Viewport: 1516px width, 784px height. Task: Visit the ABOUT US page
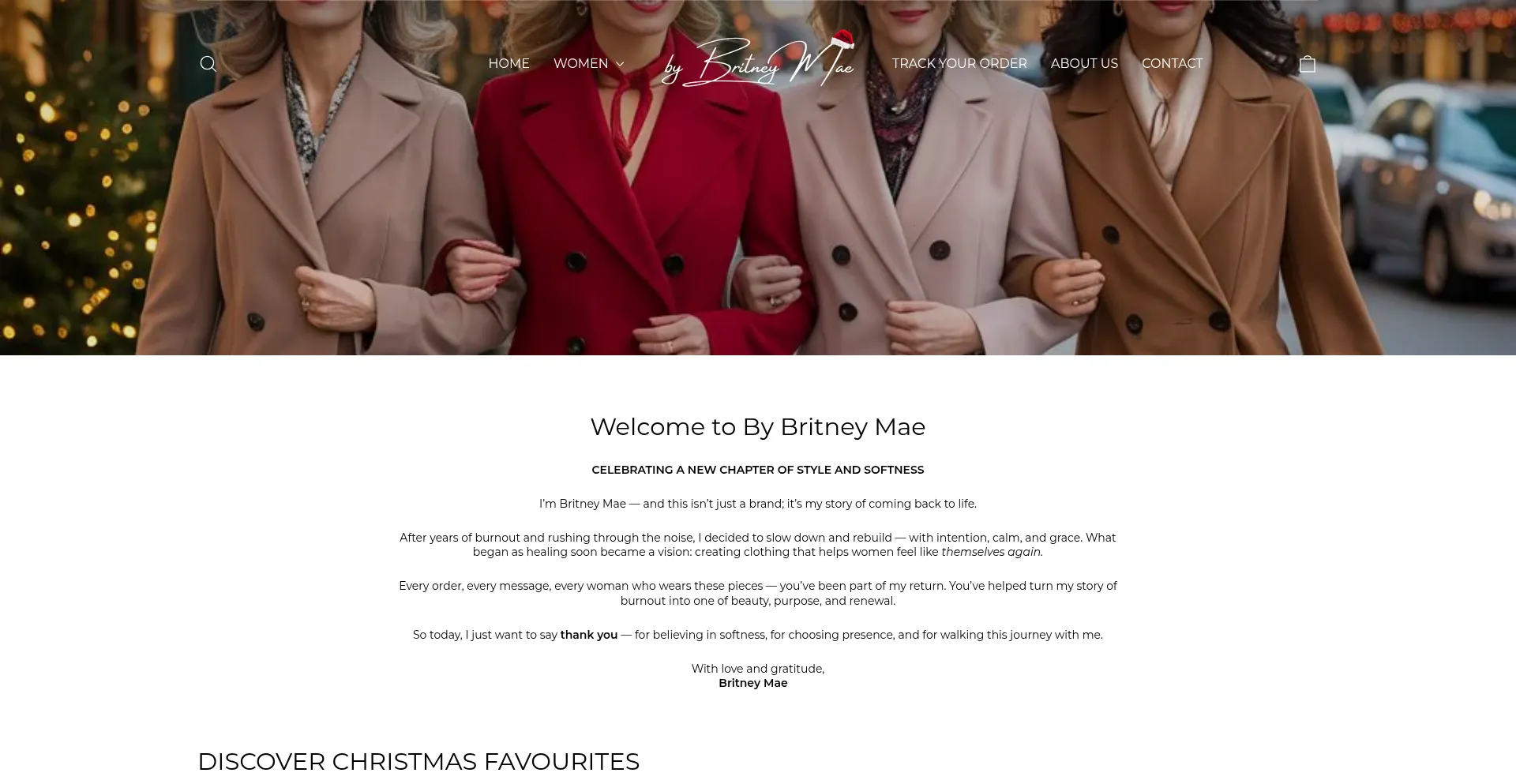pos(1084,64)
